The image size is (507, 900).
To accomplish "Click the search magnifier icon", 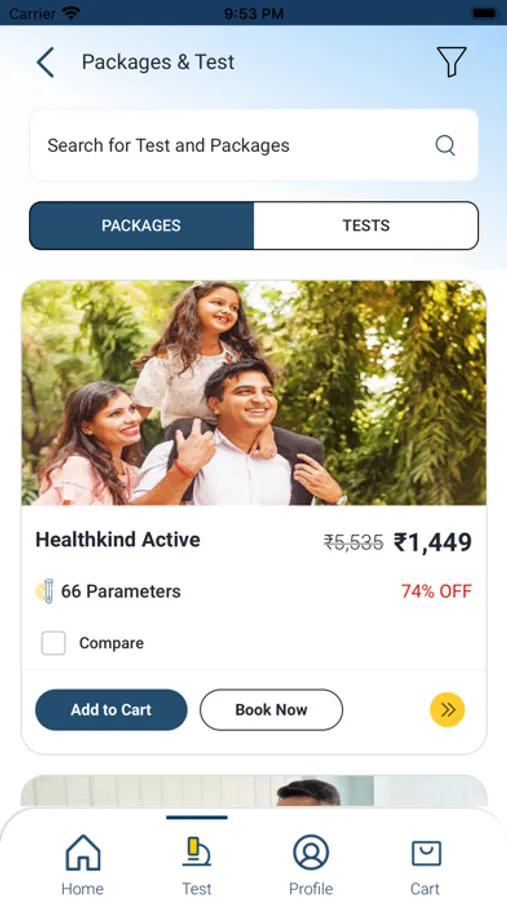I will 445,145.
